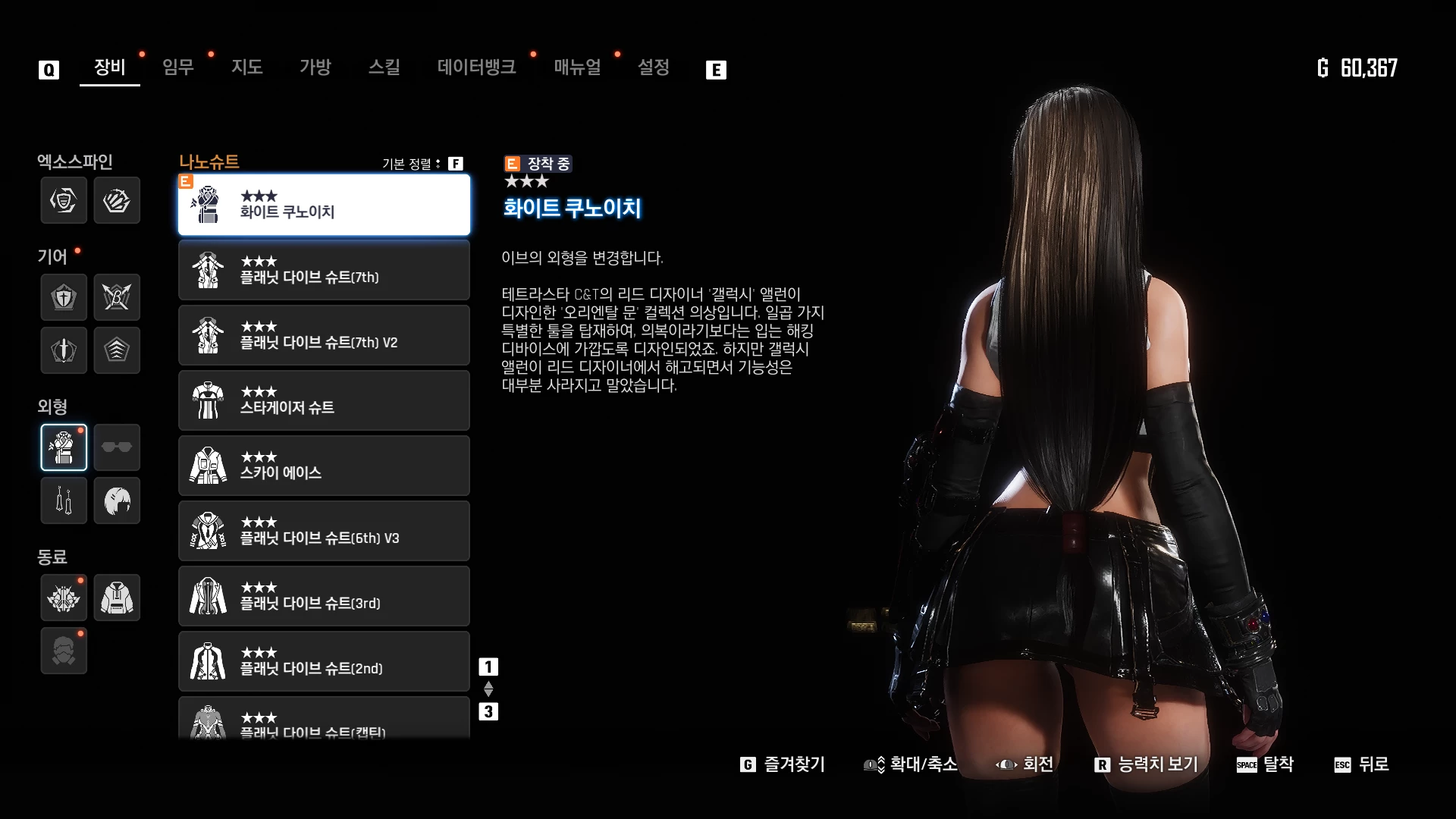Click the 즐겨찾기 favorites button
Image resolution: width=1456 pixels, height=819 pixels.
(x=794, y=764)
